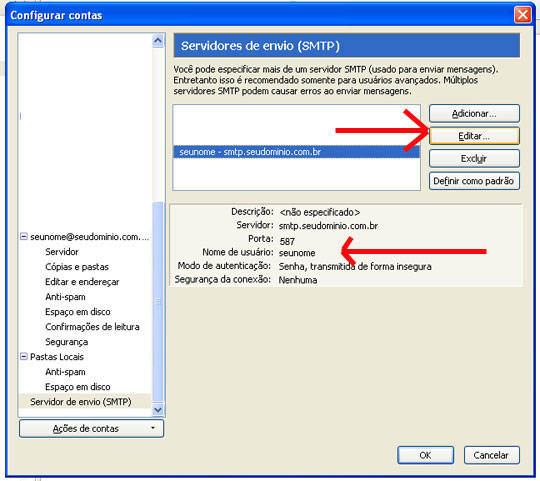Viewport: 540px width, 481px height.
Task: Open Confirmações de leitura settings
Action: pos(92,327)
